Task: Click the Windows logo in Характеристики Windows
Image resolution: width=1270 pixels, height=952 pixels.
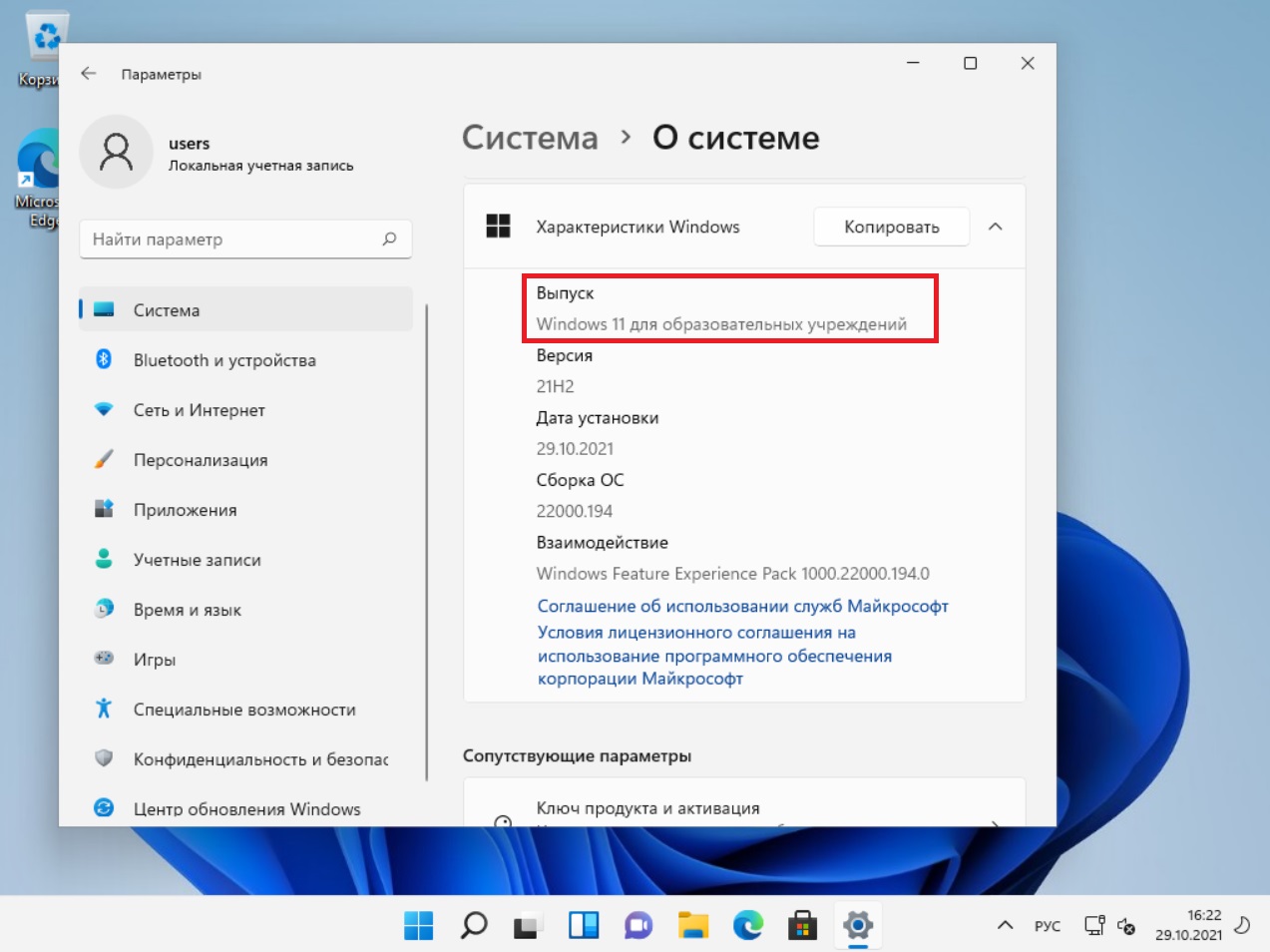Action: click(x=498, y=227)
